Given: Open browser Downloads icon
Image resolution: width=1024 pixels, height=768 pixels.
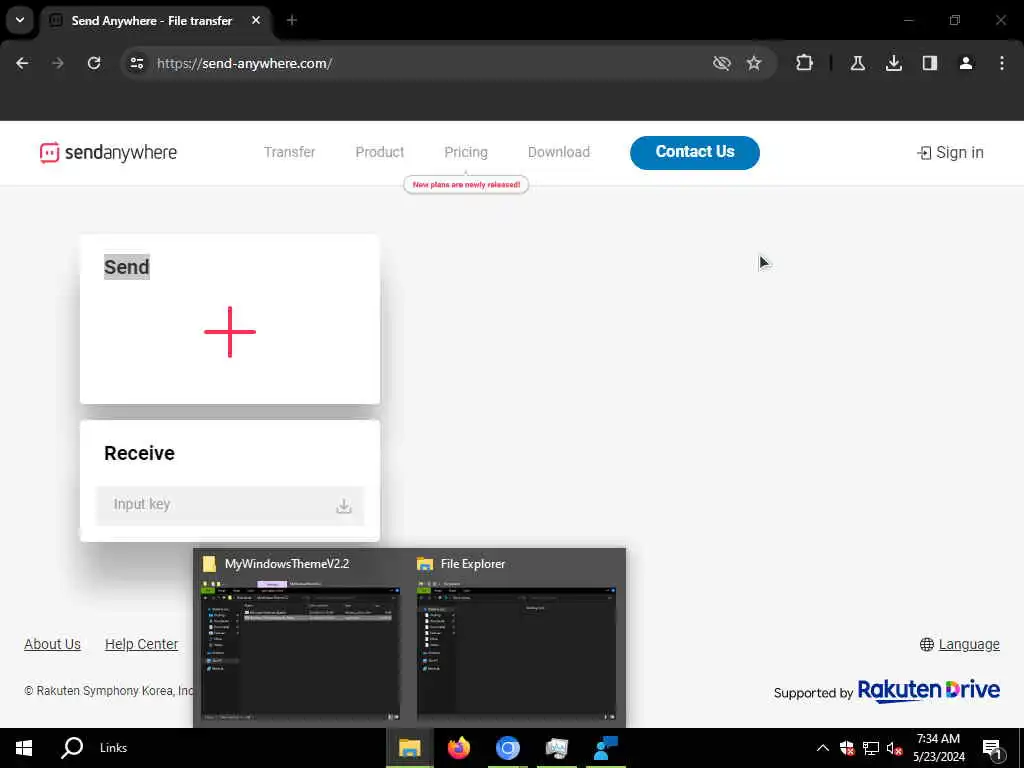Looking at the screenshot, I should coord(894,63).
